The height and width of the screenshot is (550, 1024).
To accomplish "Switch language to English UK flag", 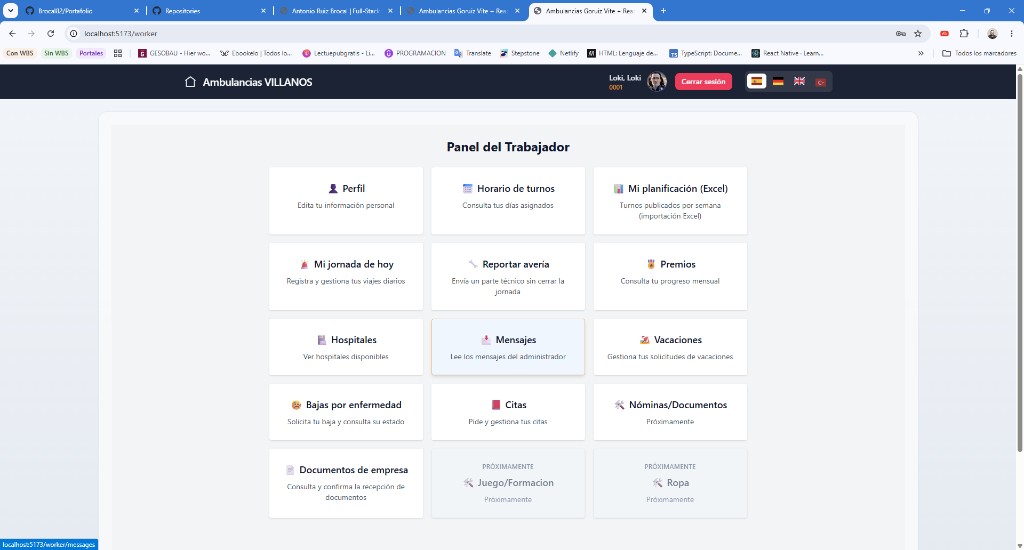I will coord(799,82).
